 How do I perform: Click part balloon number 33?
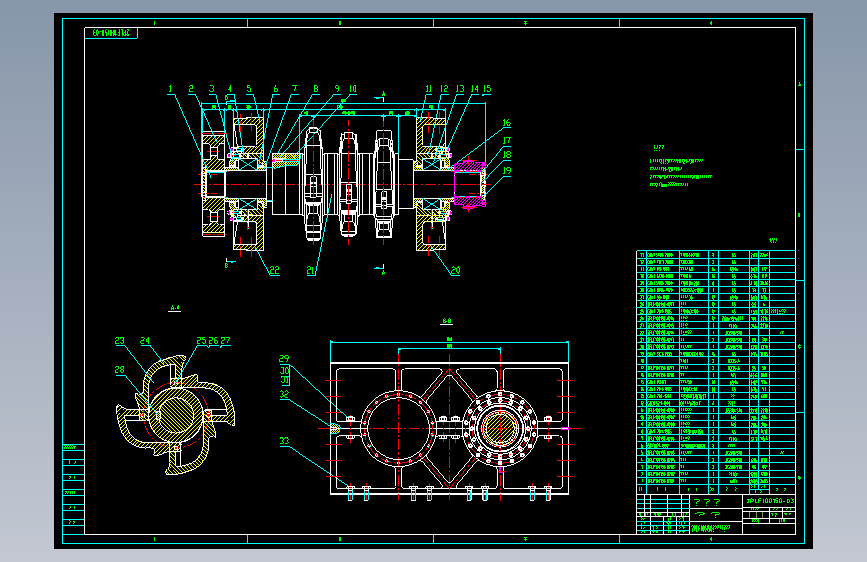284,441
